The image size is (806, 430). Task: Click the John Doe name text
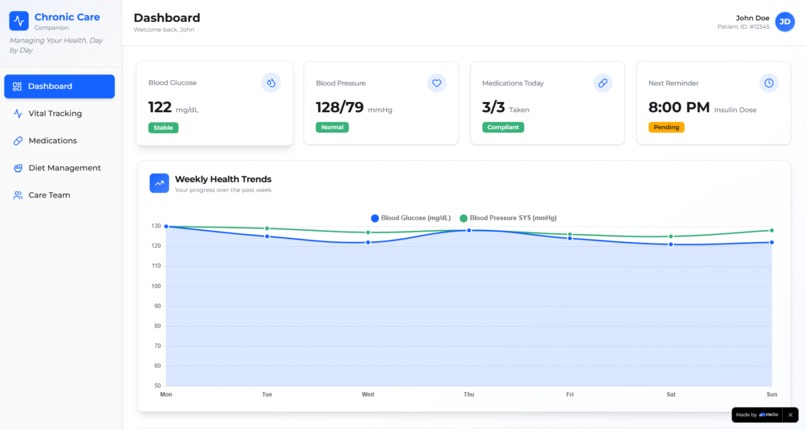click(x=752, y=18)
